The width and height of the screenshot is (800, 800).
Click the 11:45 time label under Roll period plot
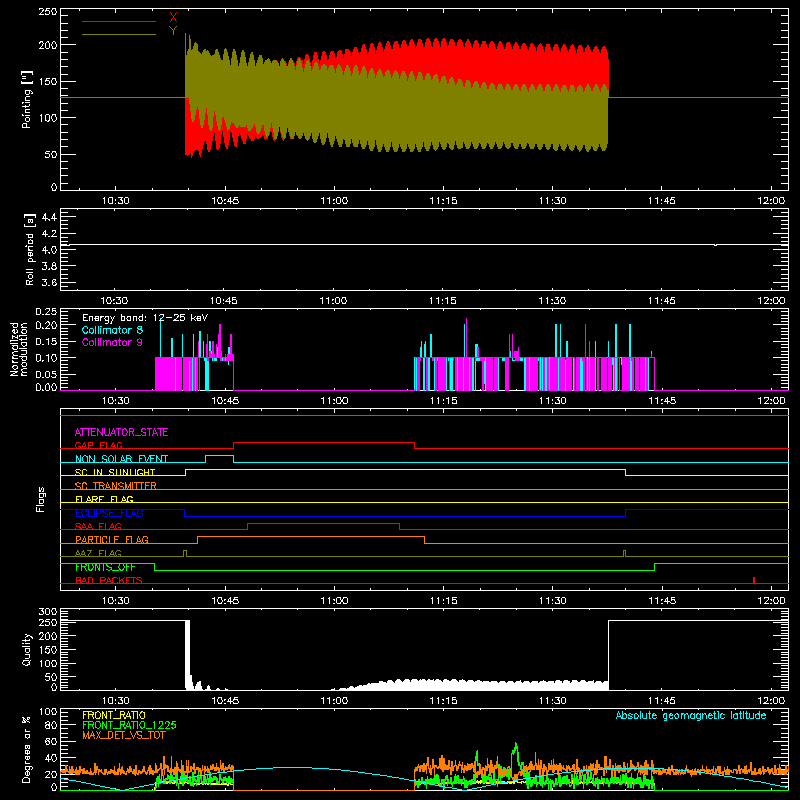coord(662,301)
